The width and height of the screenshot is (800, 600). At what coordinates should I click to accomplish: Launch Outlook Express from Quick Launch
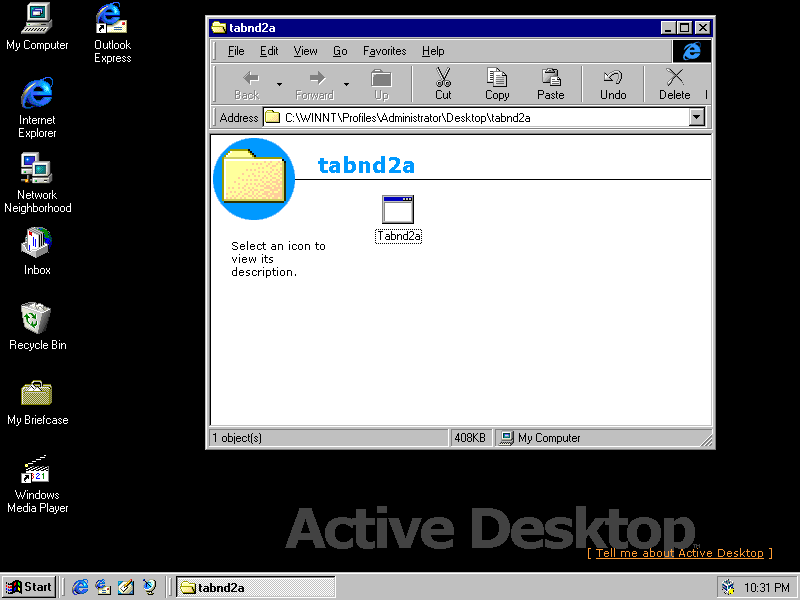click(103, 587)
